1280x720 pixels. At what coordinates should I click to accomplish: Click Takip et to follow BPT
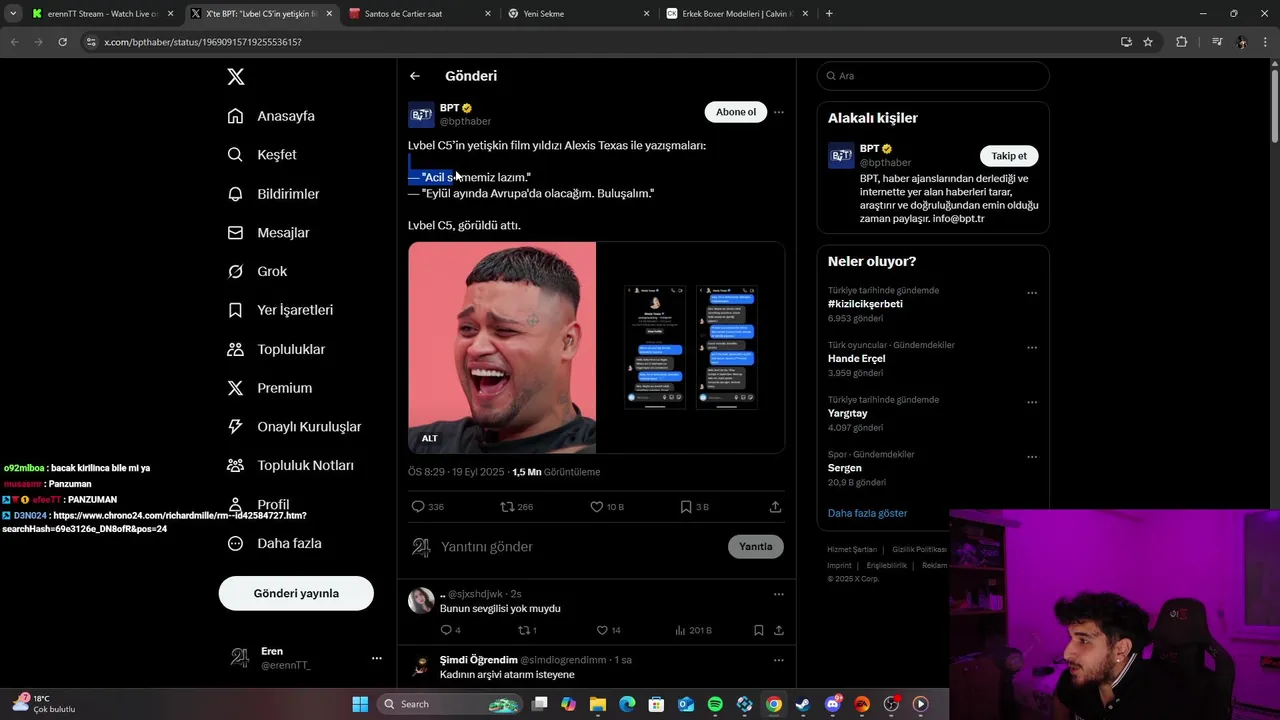(1009, 156)
